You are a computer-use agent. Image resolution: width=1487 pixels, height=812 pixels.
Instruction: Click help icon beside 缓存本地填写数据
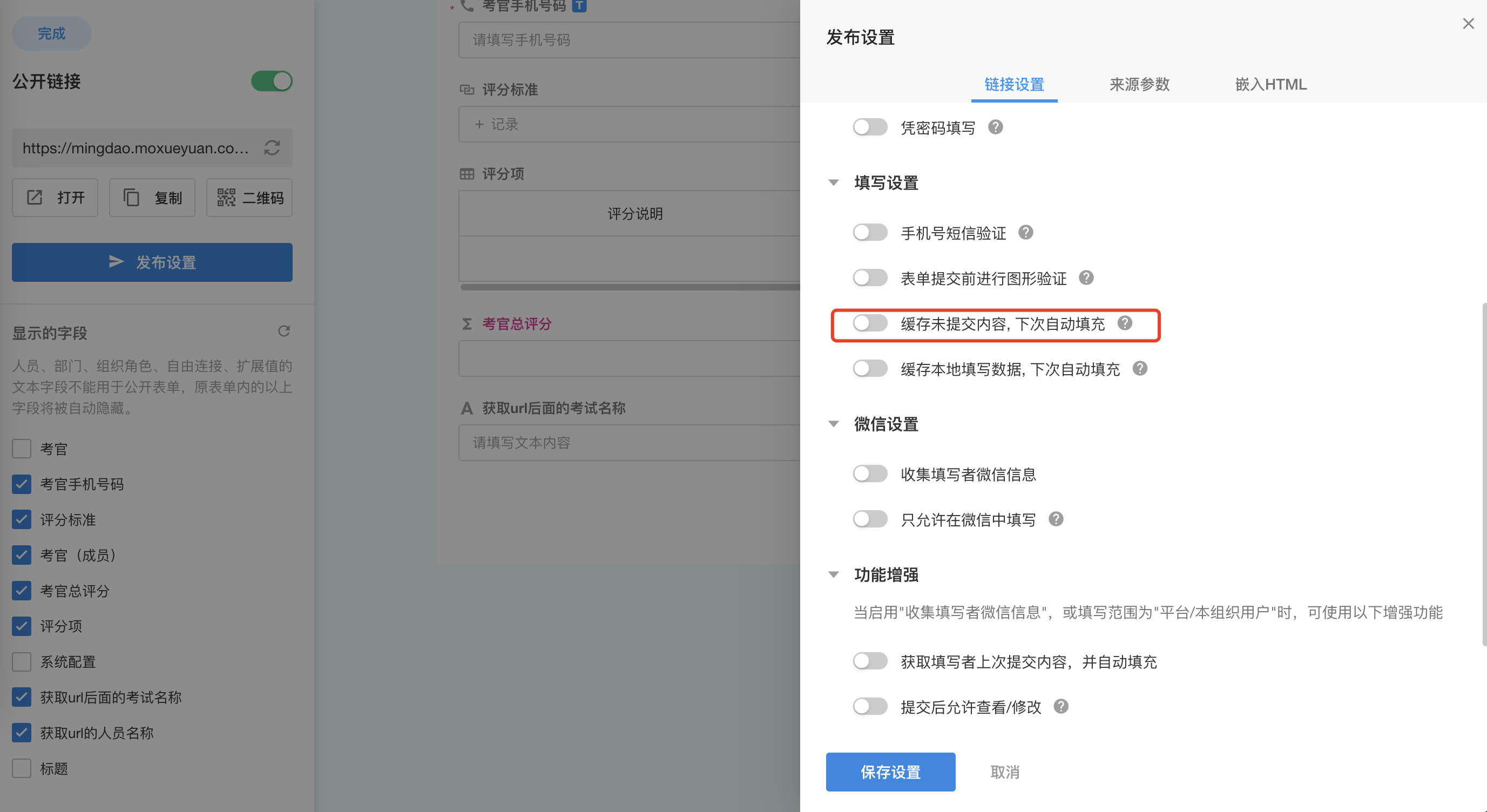click(x=1139, y=369)
